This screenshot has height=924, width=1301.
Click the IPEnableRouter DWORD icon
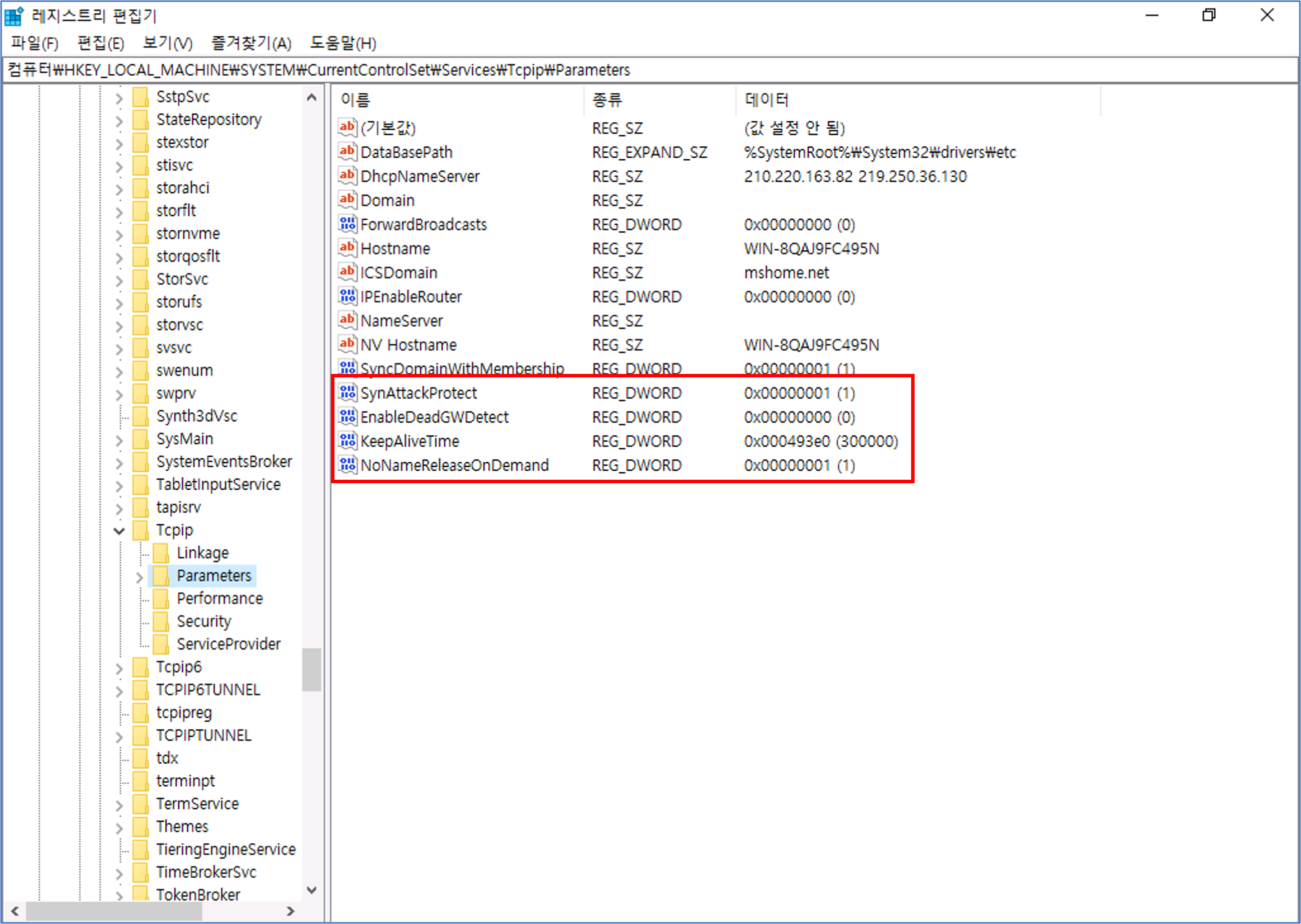[347, 297]
